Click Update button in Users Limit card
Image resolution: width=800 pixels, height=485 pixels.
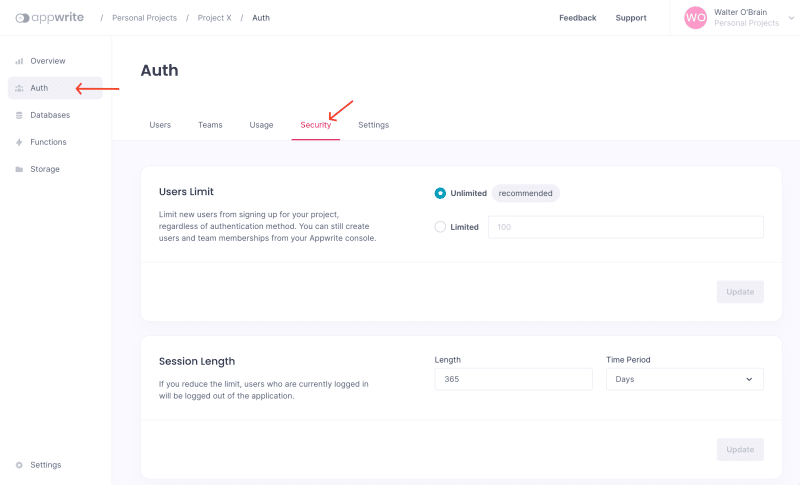(740, 292)
